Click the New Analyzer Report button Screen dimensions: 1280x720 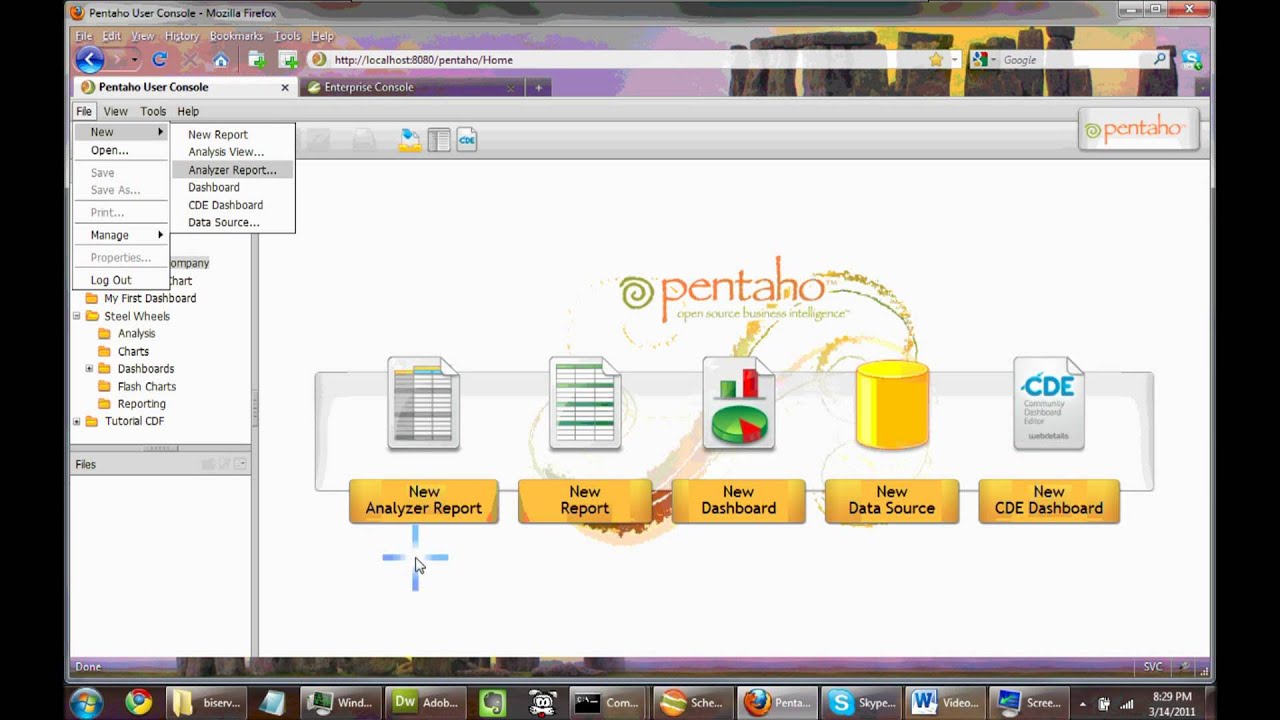(x=423, y=500)
